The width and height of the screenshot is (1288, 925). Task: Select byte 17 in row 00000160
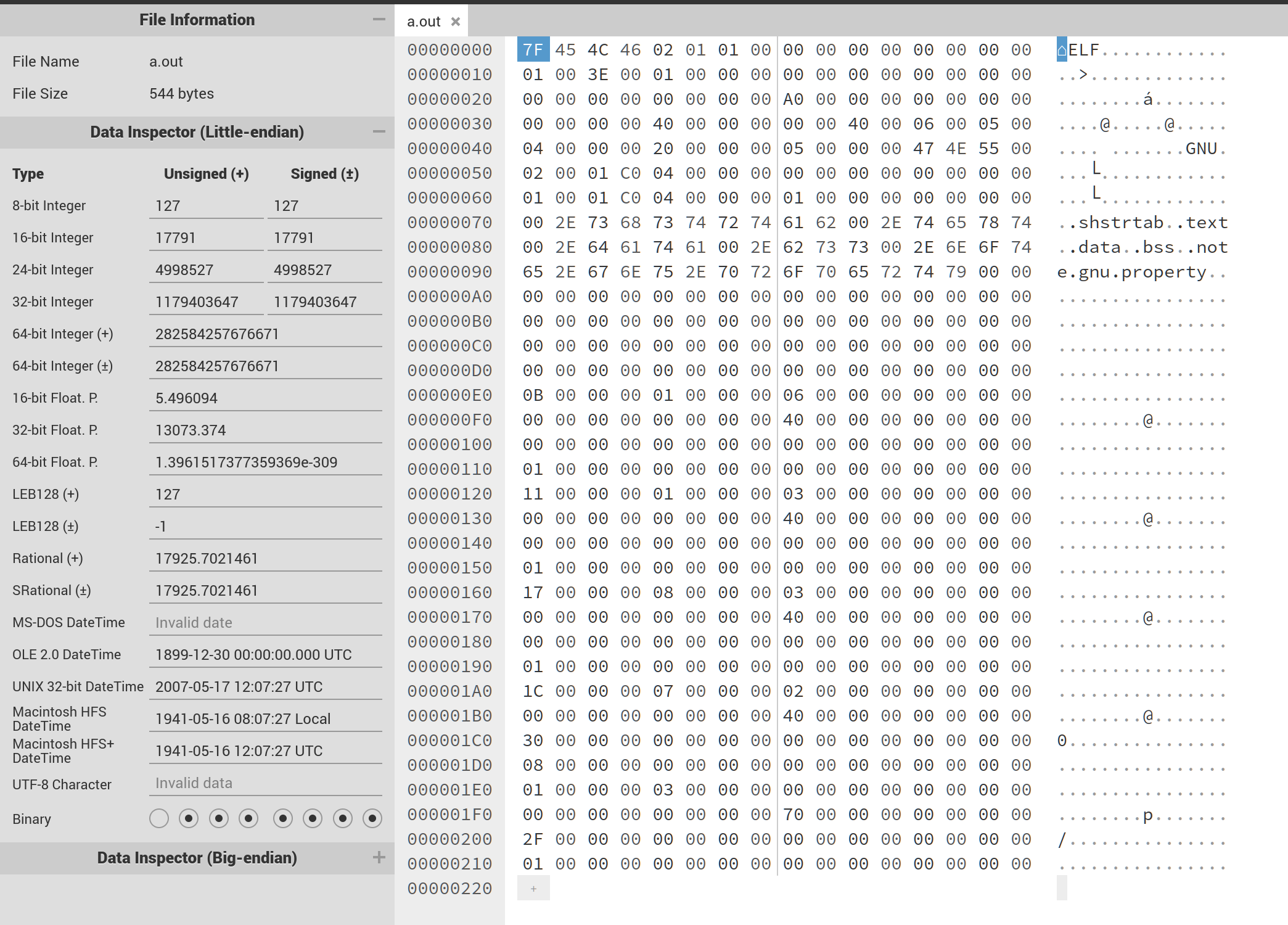533,592
